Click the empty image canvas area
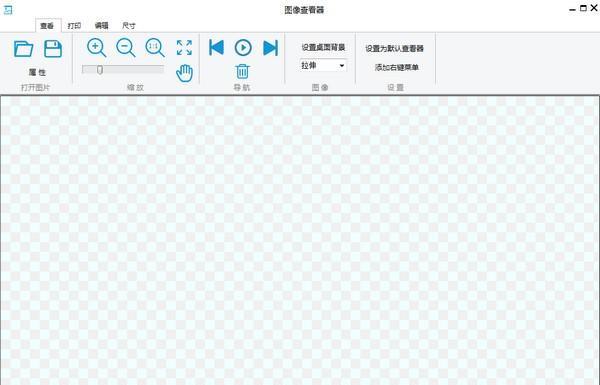Viewport: 600px width, 385px height. [x=300, y=240]
